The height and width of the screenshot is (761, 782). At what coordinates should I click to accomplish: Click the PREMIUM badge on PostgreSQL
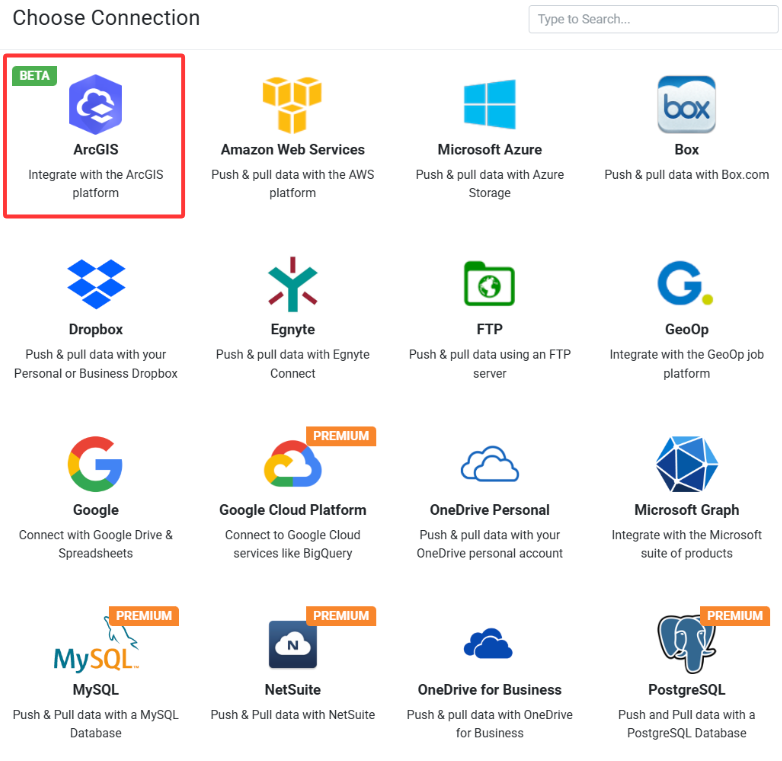[735, 616]
